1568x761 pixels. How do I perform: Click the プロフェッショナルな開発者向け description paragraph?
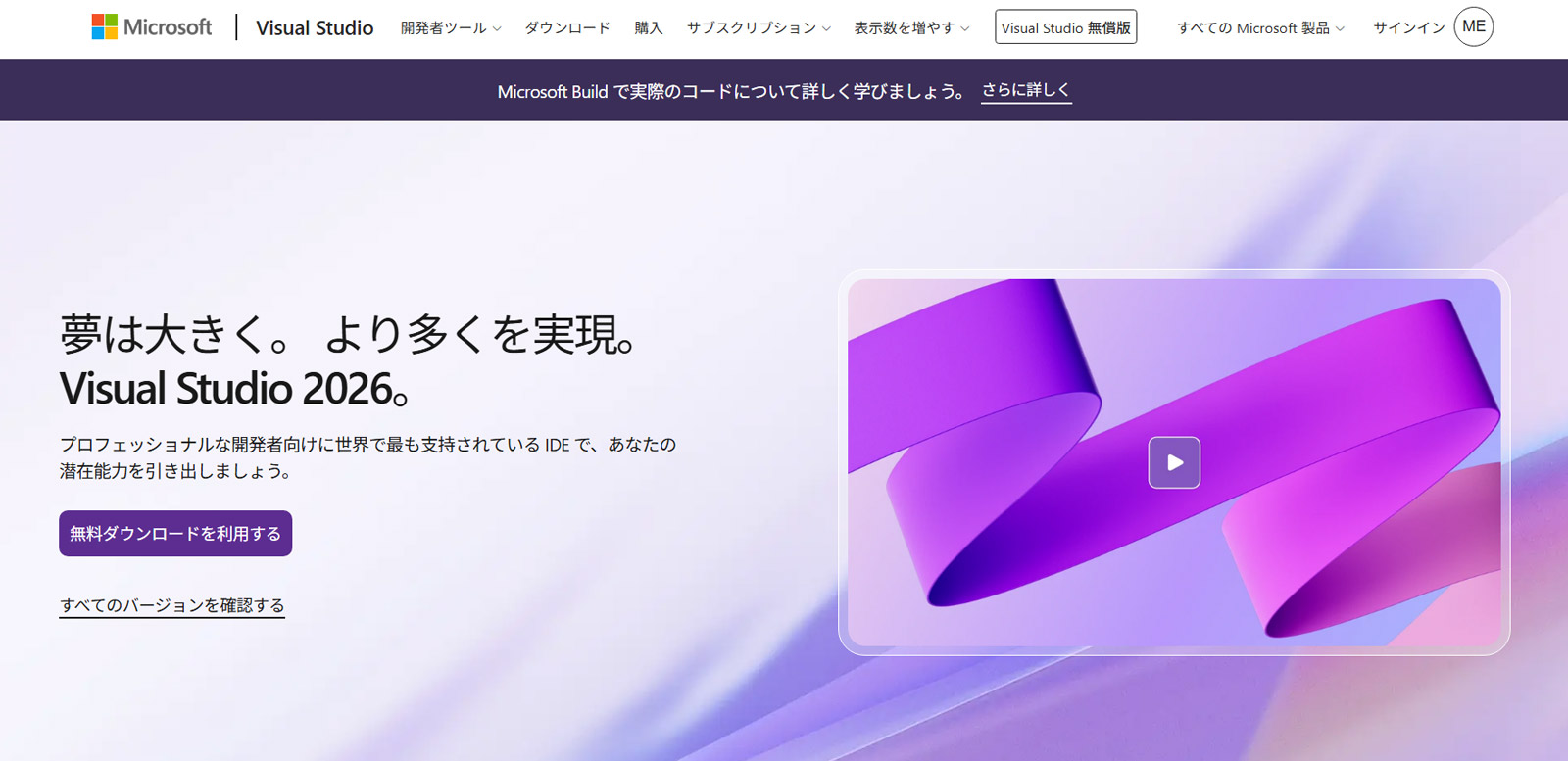[x=367, y=457]
